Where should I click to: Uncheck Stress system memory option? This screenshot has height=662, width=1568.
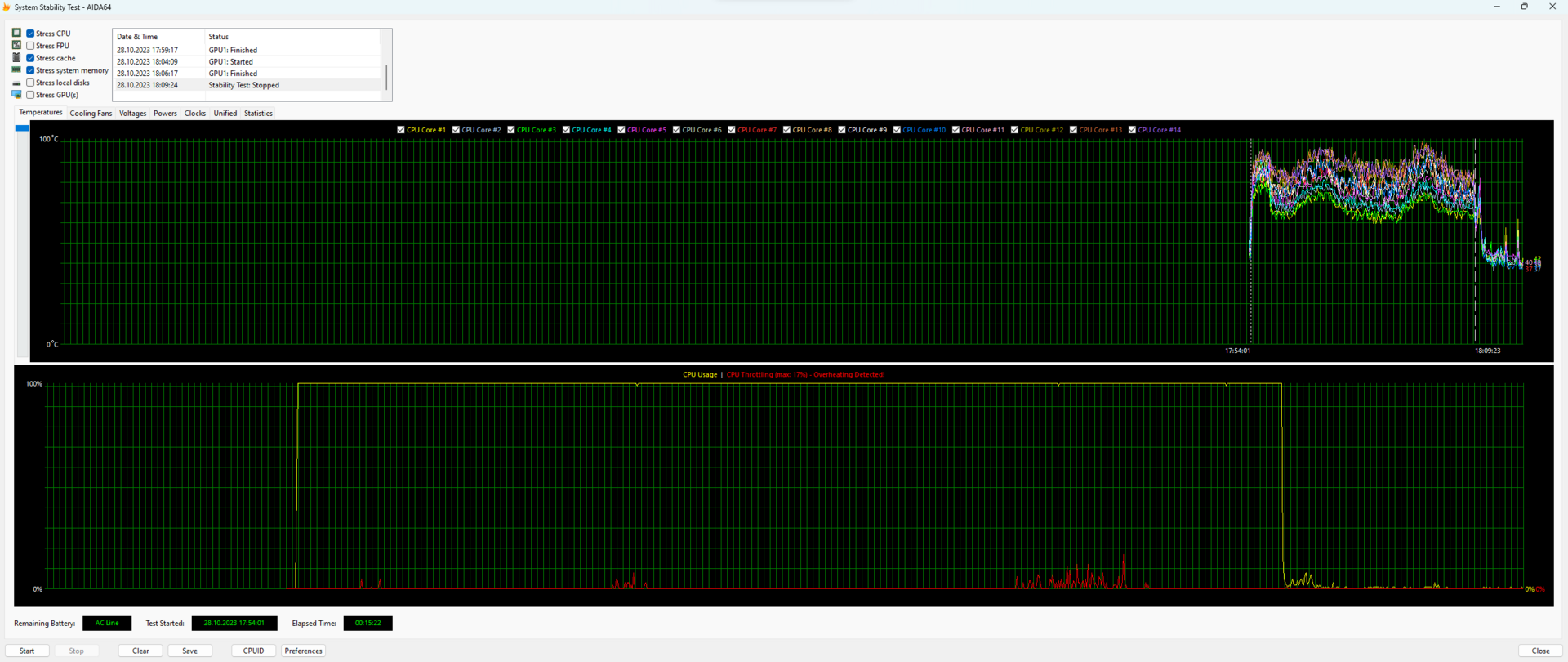pos(30,70)
